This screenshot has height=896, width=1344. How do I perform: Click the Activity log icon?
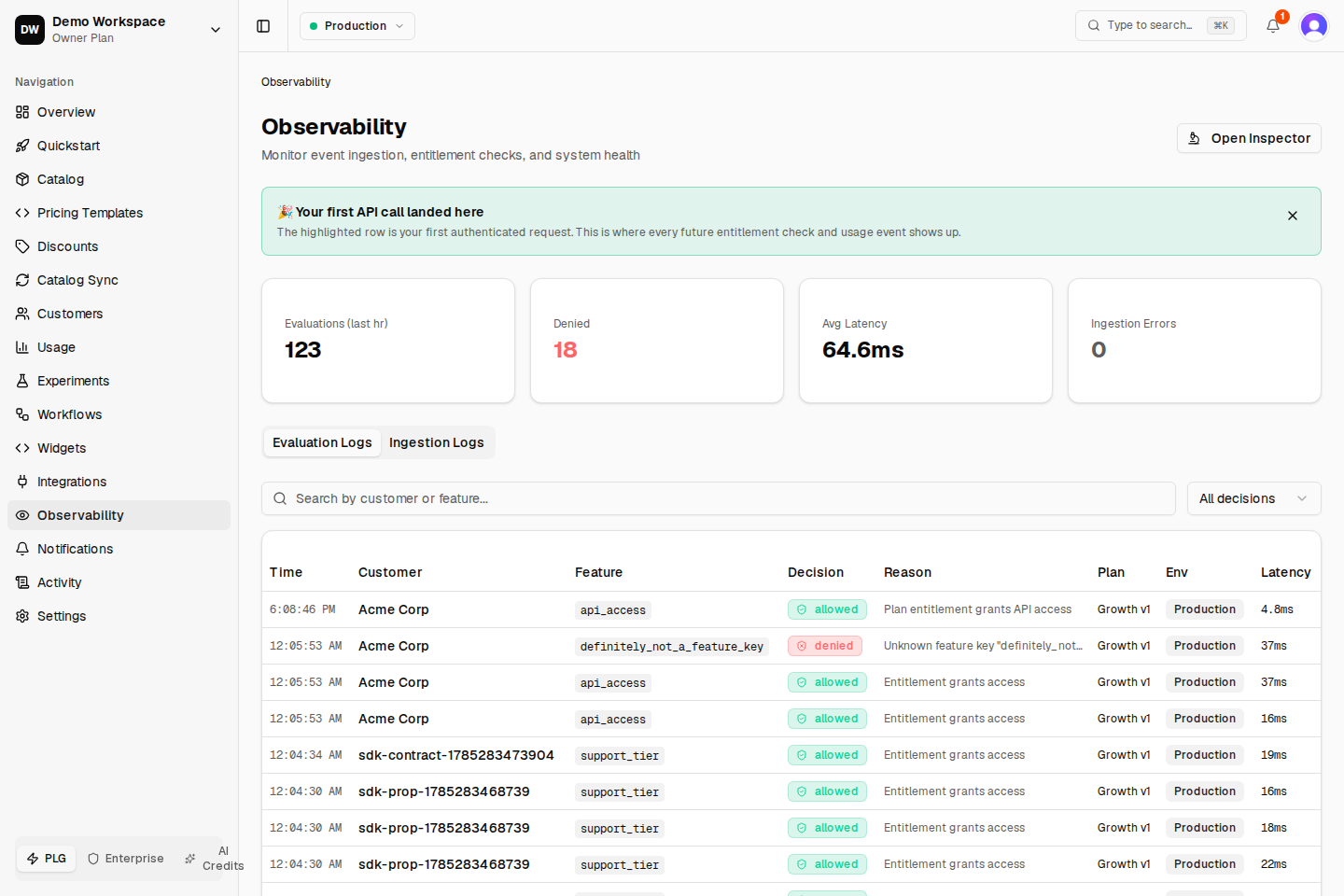tap(22, 582)
